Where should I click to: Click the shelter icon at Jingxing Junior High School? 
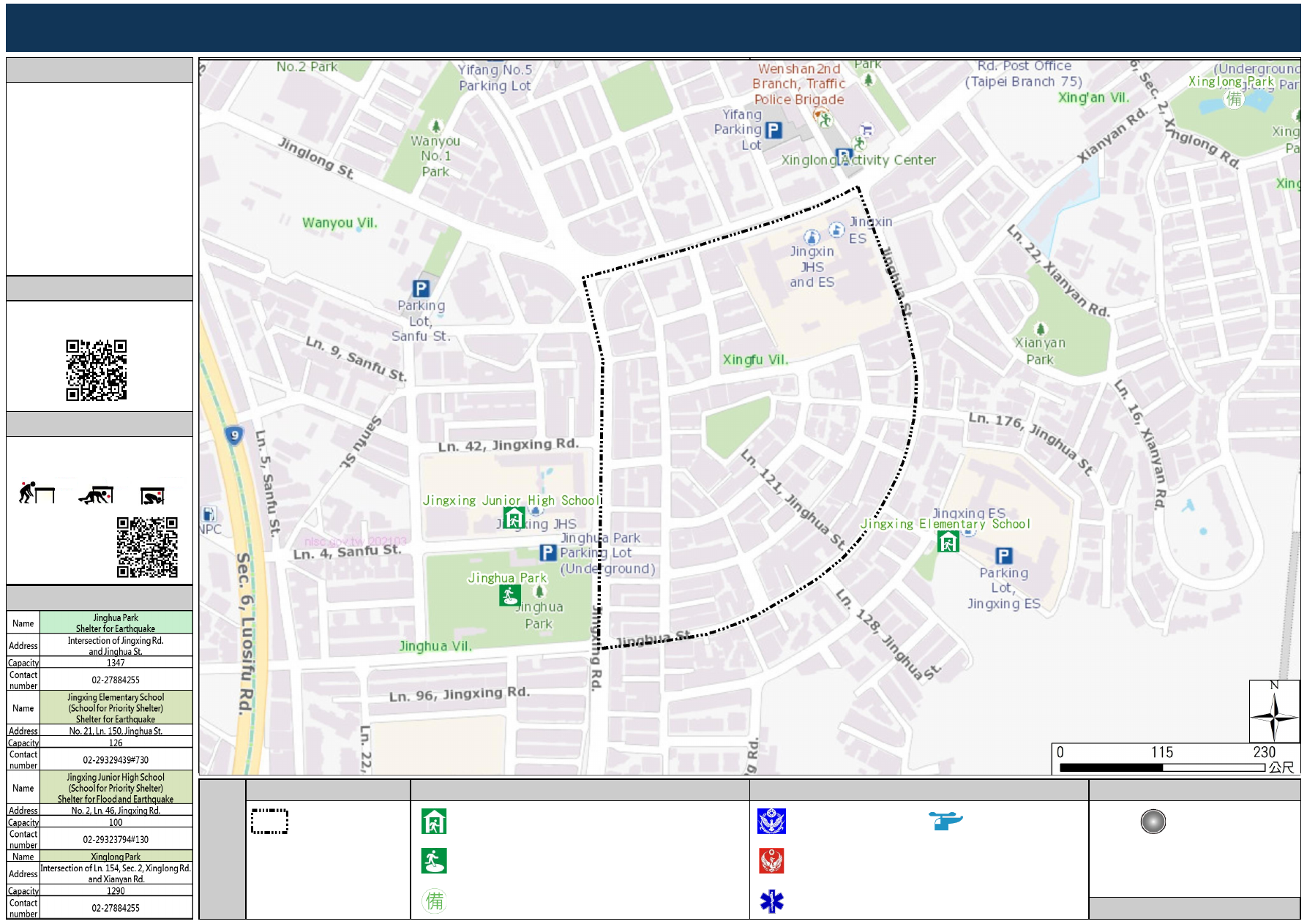pos(514,518)
